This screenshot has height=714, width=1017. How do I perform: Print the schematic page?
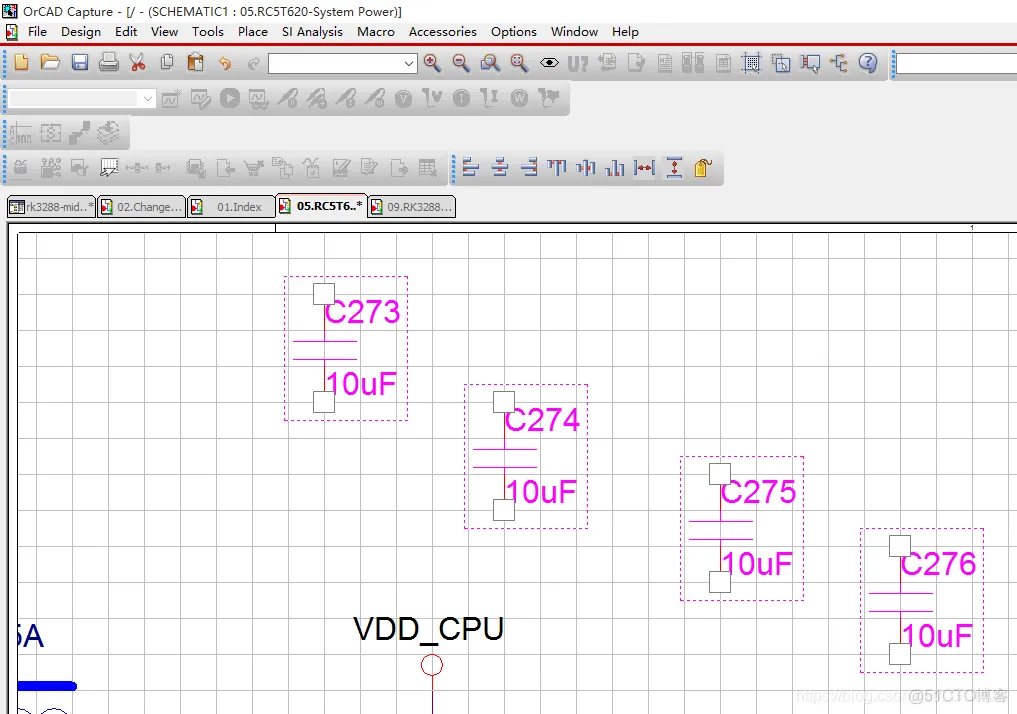coord(108,62)
